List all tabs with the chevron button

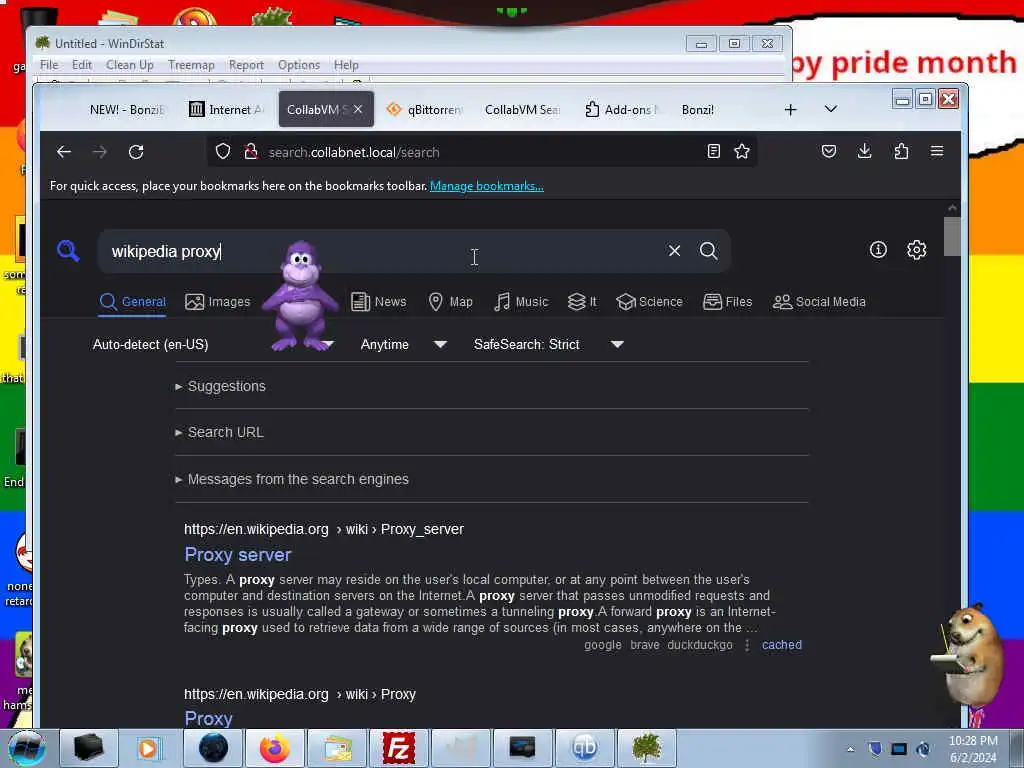(x=831, y=109)
